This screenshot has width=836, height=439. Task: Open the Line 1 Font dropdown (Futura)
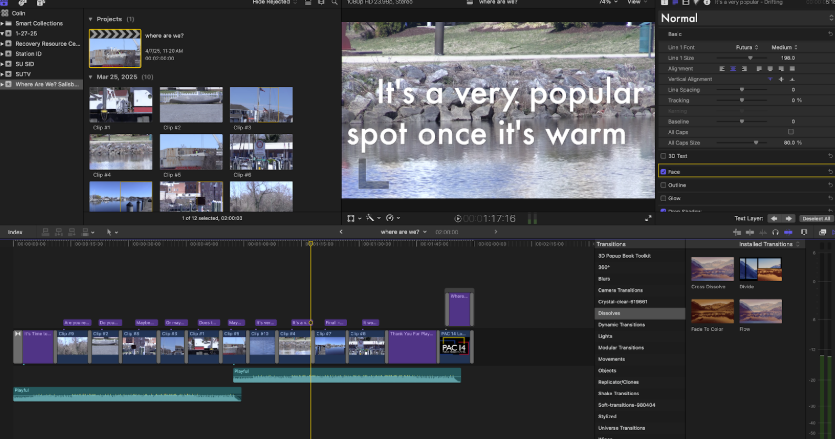click(x=746, y=47)
